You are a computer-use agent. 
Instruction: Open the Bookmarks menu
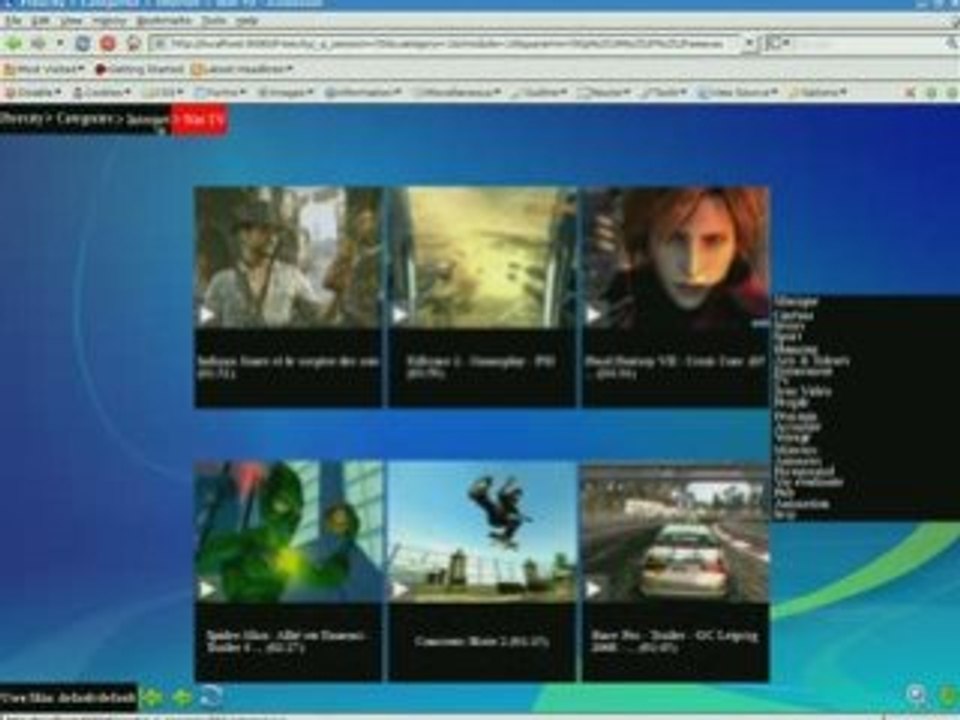pos(163,21)
